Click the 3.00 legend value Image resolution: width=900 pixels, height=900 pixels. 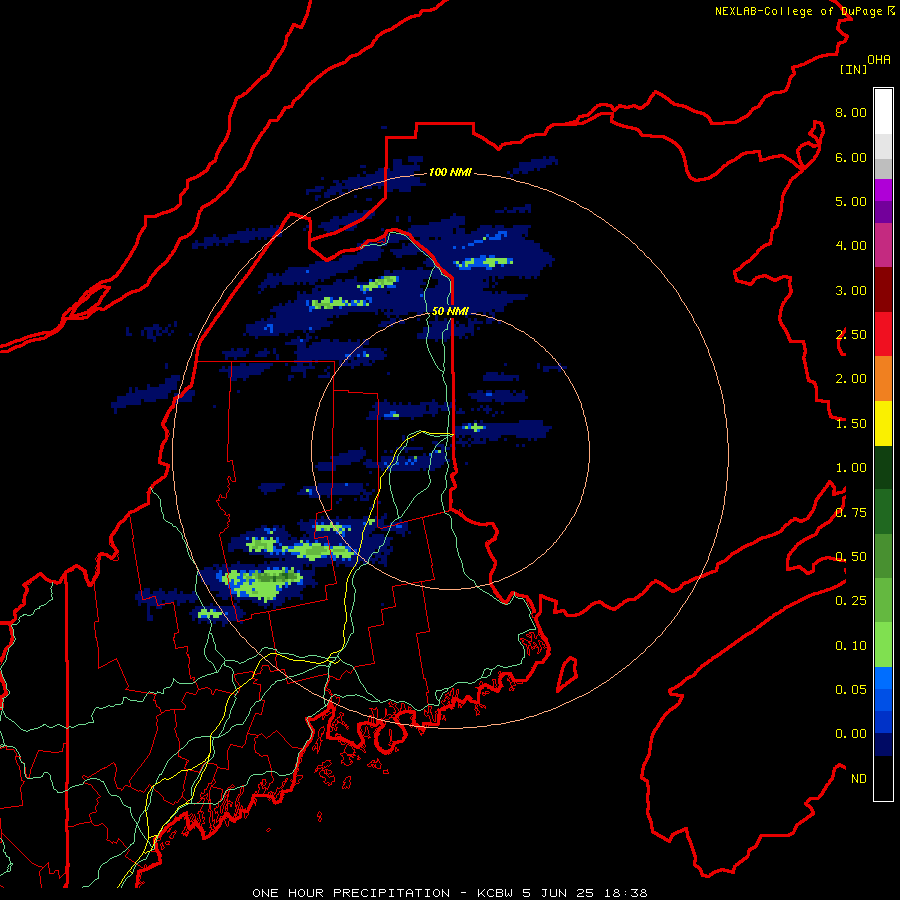tap(851, 290)
